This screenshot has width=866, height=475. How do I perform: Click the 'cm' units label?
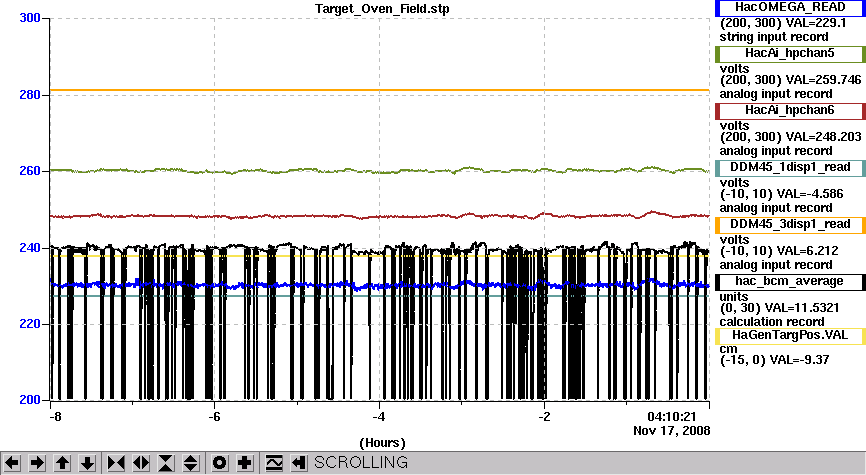point(728,349)
